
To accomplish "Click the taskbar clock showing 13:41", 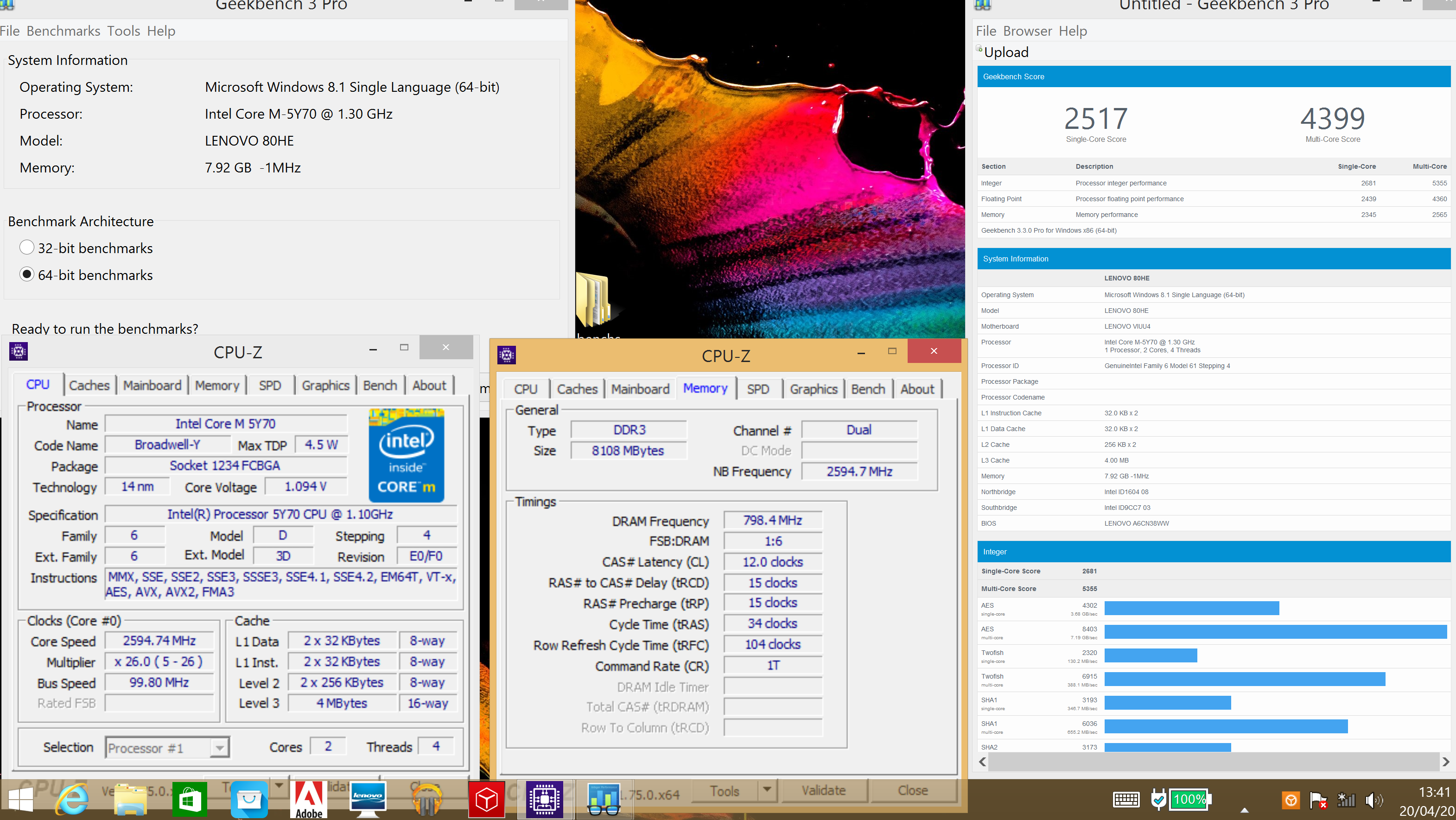I will (x=1435, y=791).
